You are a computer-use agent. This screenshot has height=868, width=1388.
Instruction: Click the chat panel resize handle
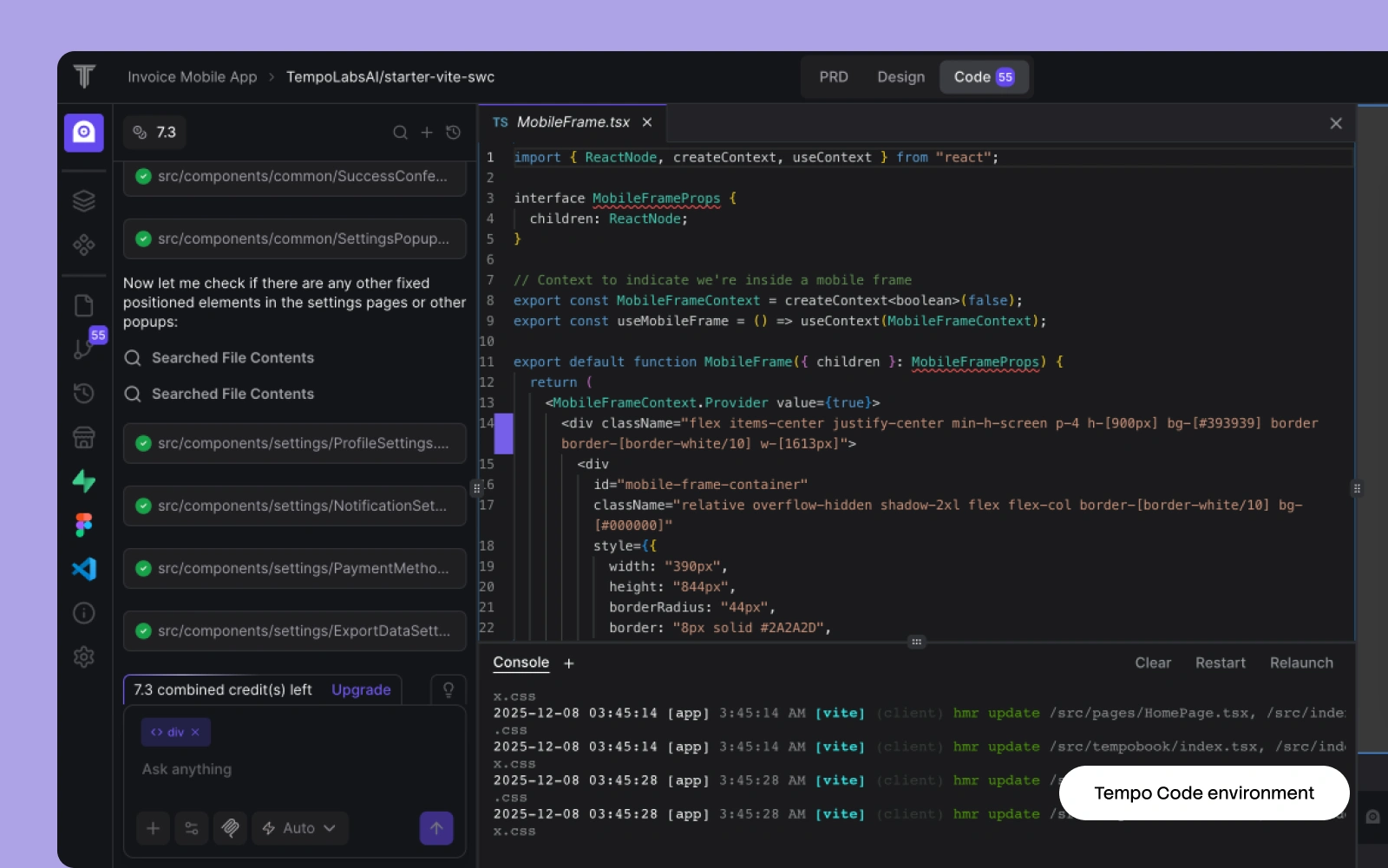pyautogui.click(x=475, y=488)
